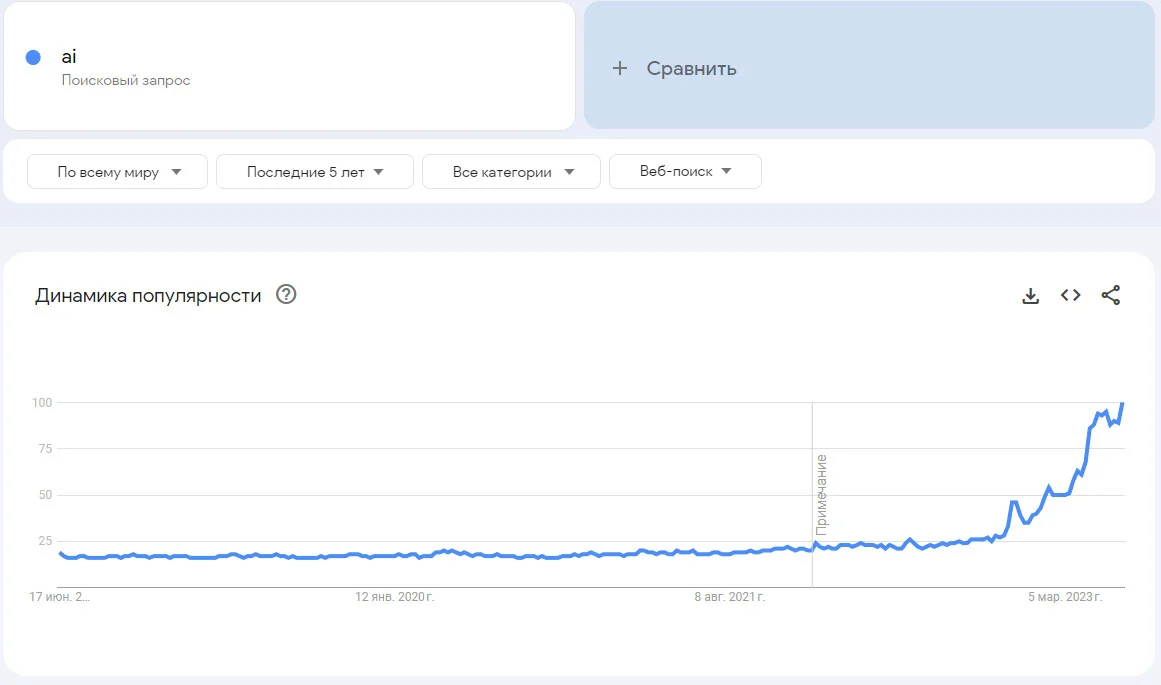Open help for Динамика популярности
This screenshot has height=685, width=1161.
[286, 294]
